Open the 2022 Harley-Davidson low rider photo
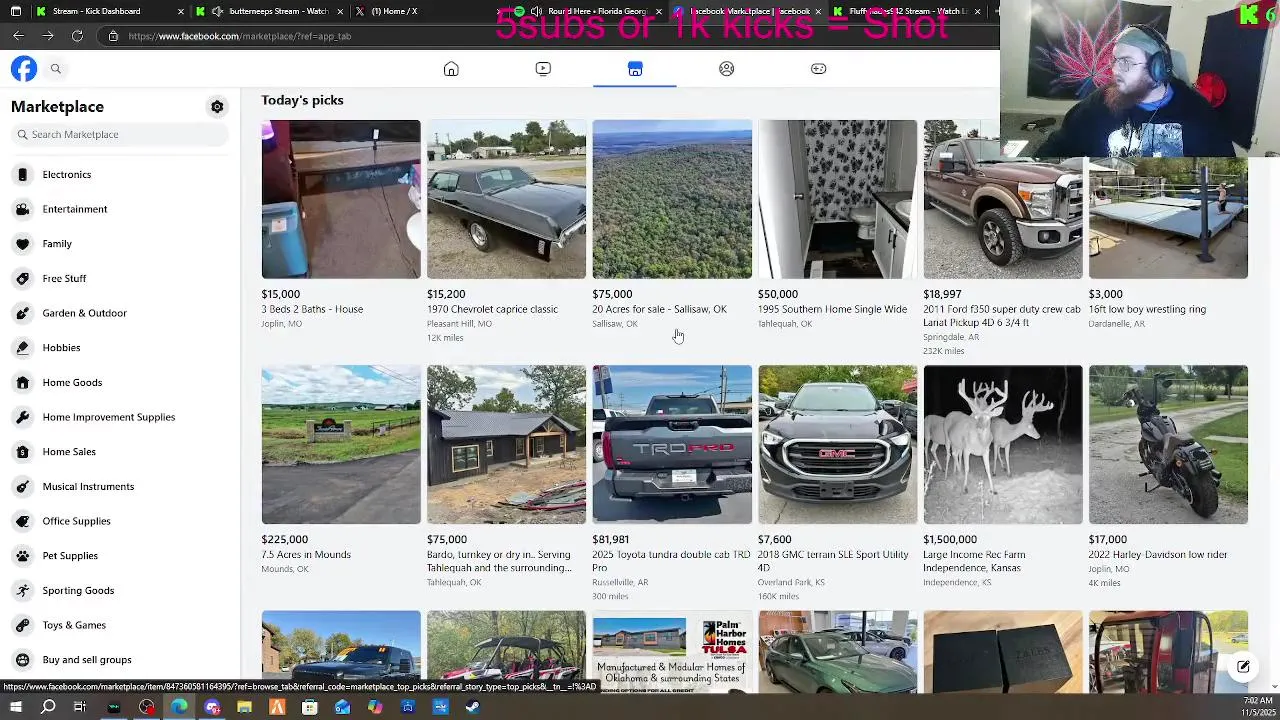The image size is (1280, 720). [x=1168, y=445]
